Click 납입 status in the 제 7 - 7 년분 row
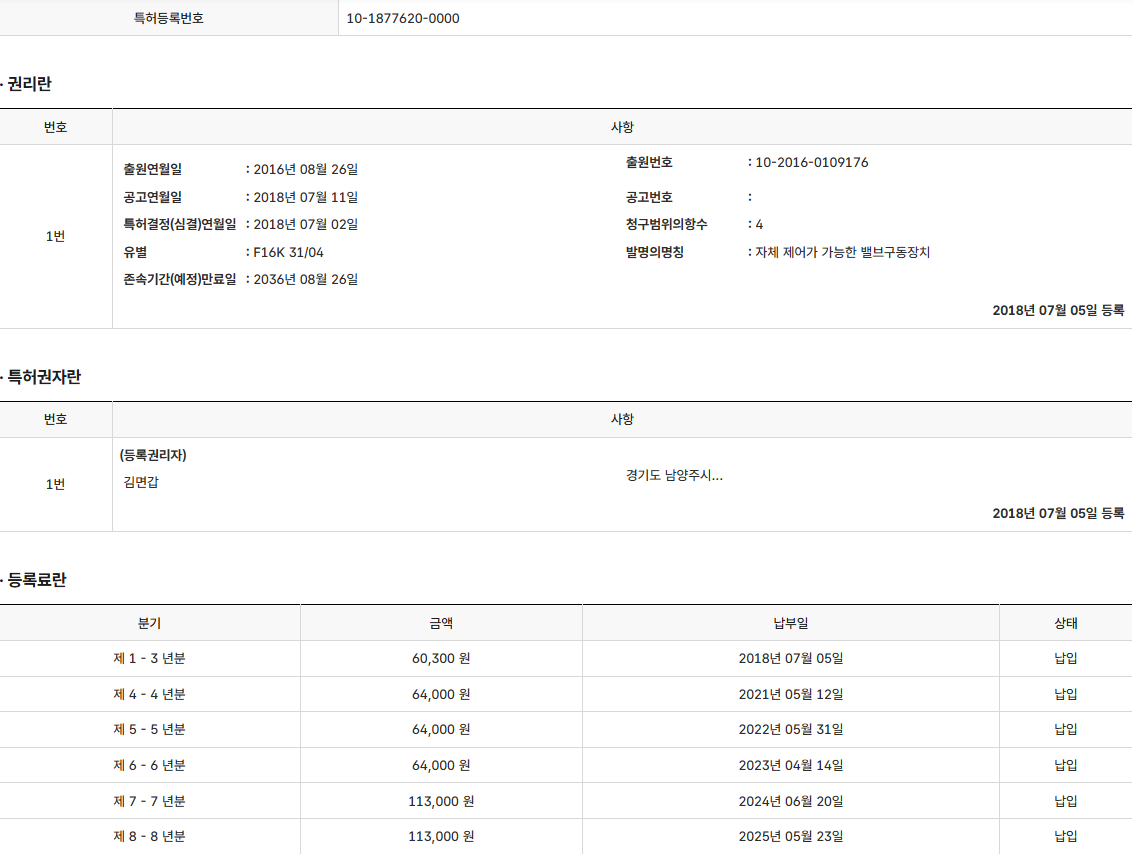The width and height of the screenshot is (1133, 854). [1065, 801]
